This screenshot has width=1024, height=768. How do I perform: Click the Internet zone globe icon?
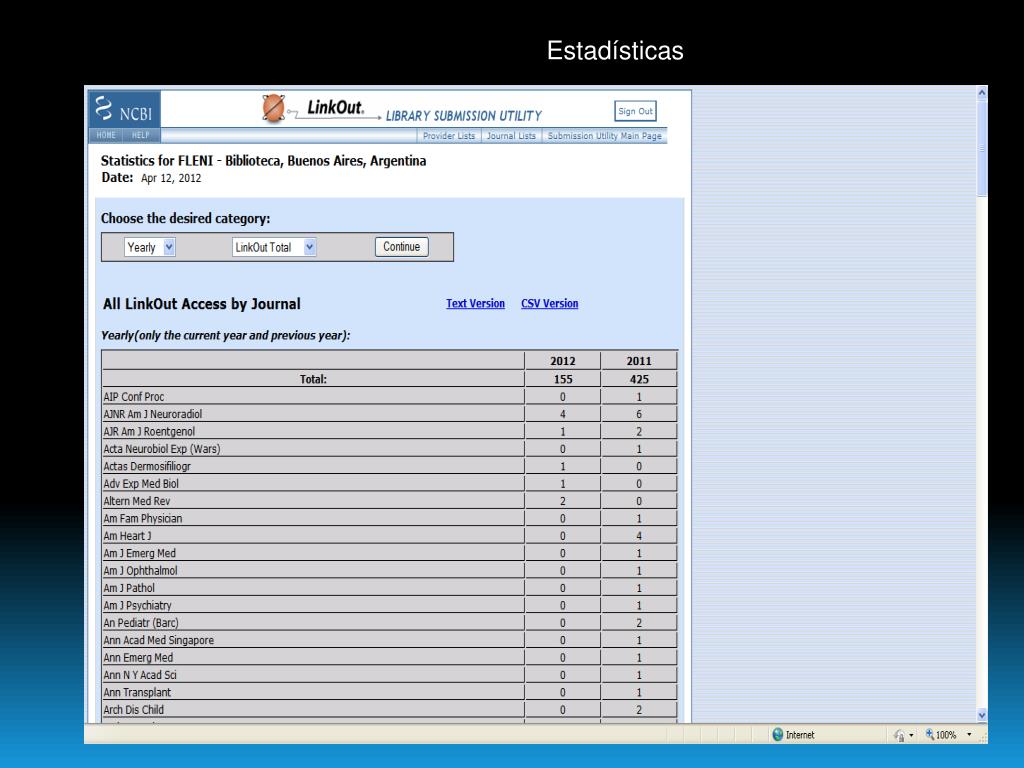tap(777, 735)
